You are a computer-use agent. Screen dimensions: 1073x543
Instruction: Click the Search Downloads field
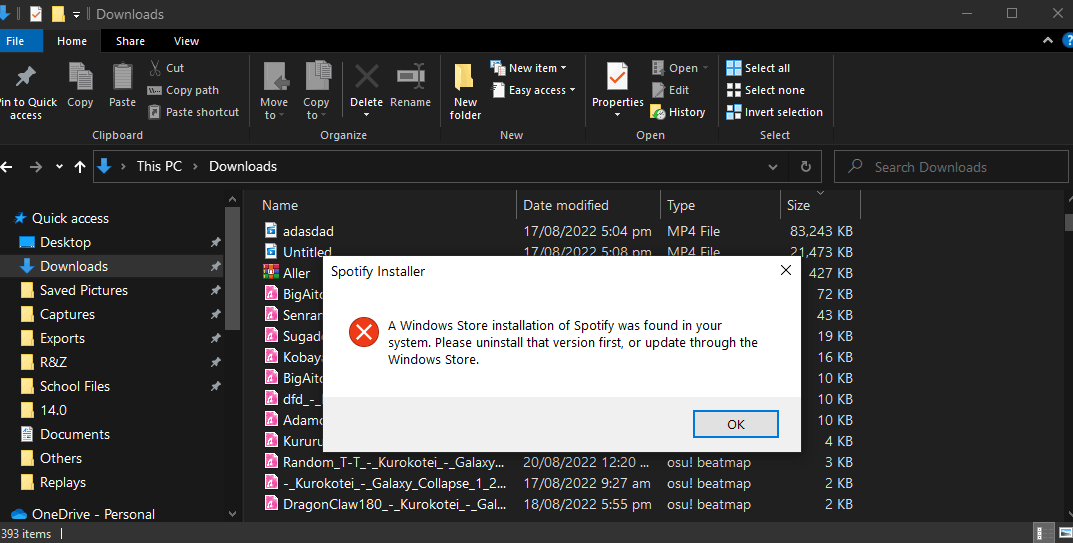[951, 166]
